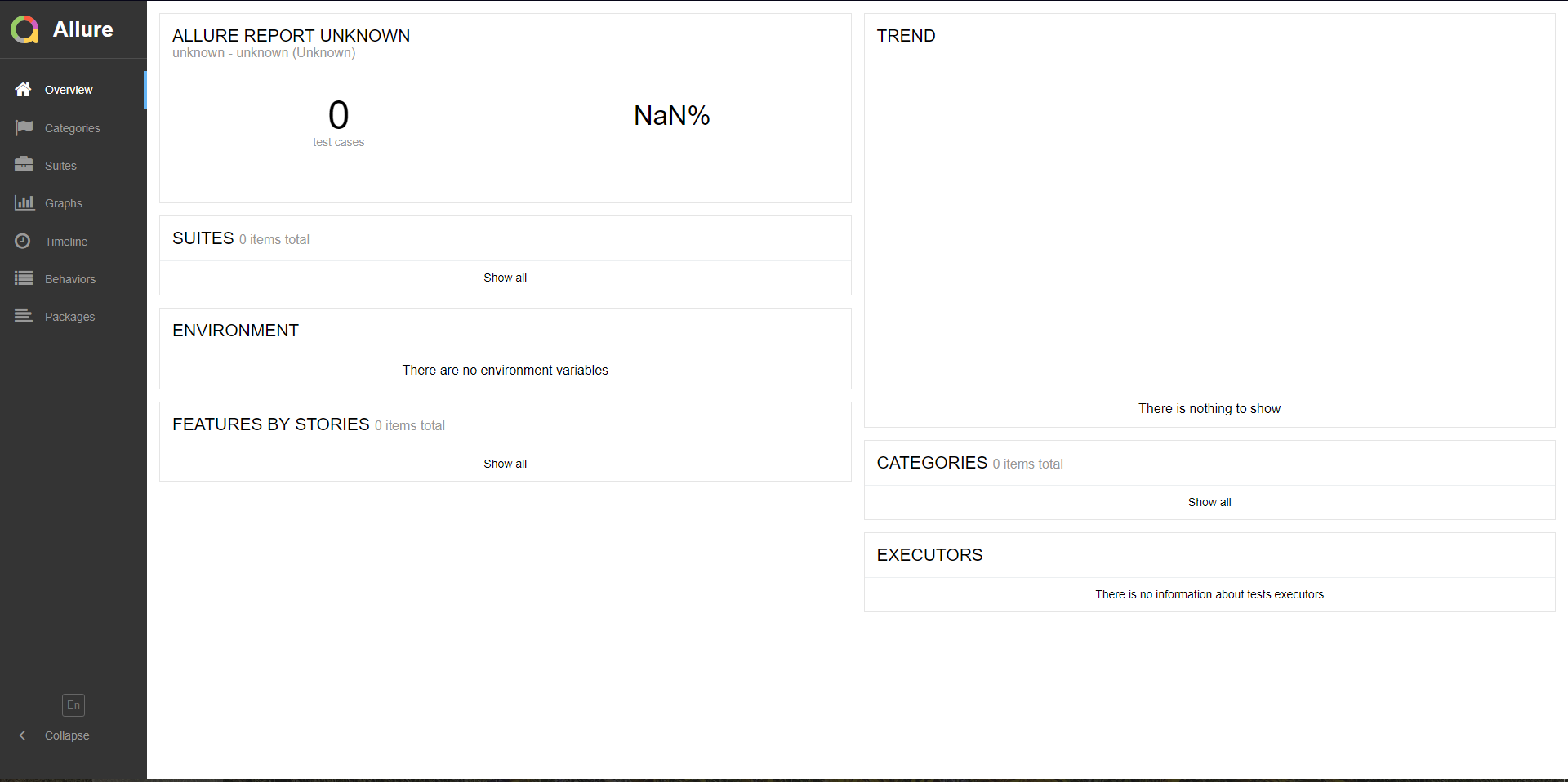Open Categories via the flag icon

click(24, 127)
